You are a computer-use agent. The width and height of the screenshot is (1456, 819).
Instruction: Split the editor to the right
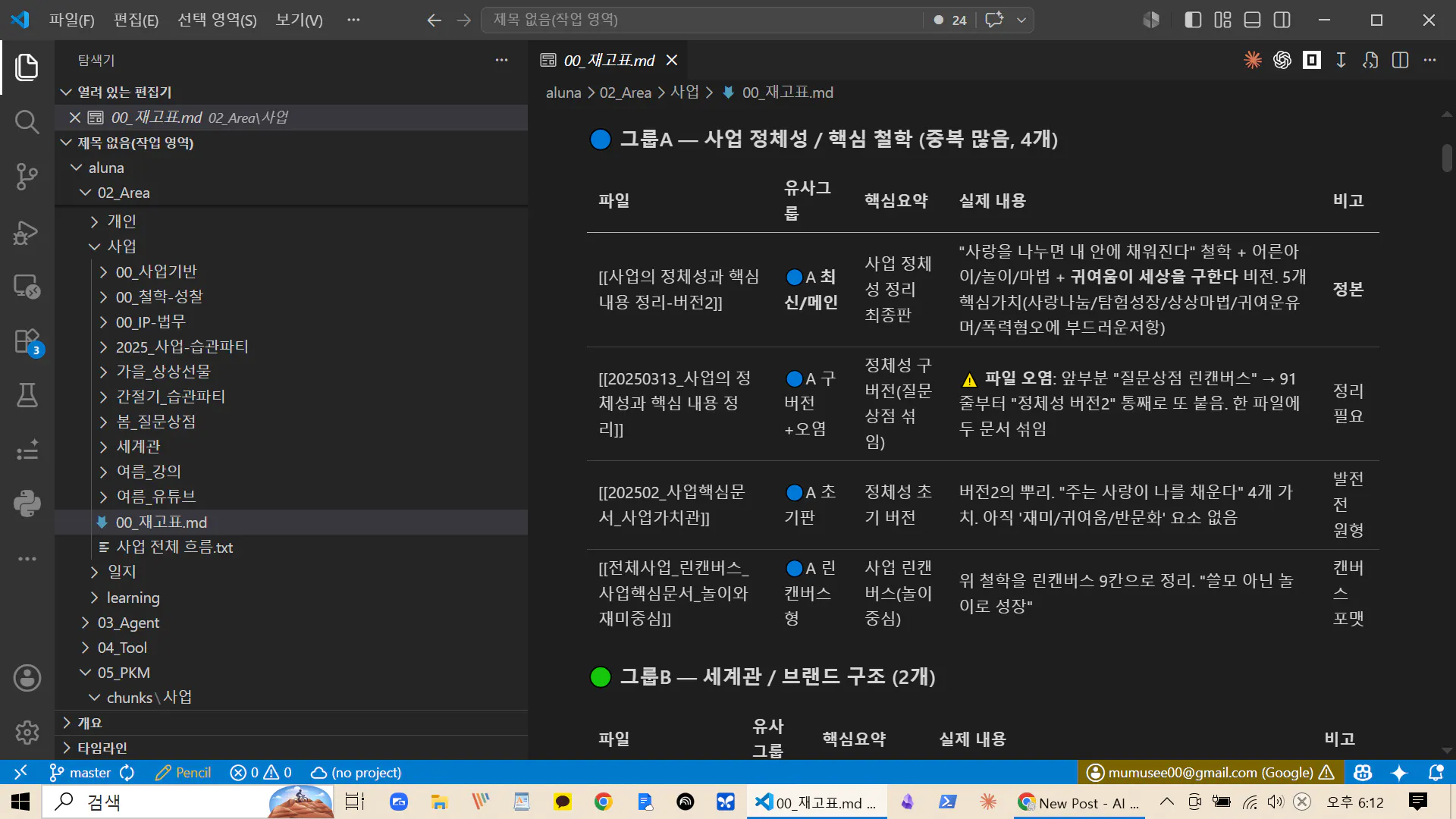(x=1400, y=60)
